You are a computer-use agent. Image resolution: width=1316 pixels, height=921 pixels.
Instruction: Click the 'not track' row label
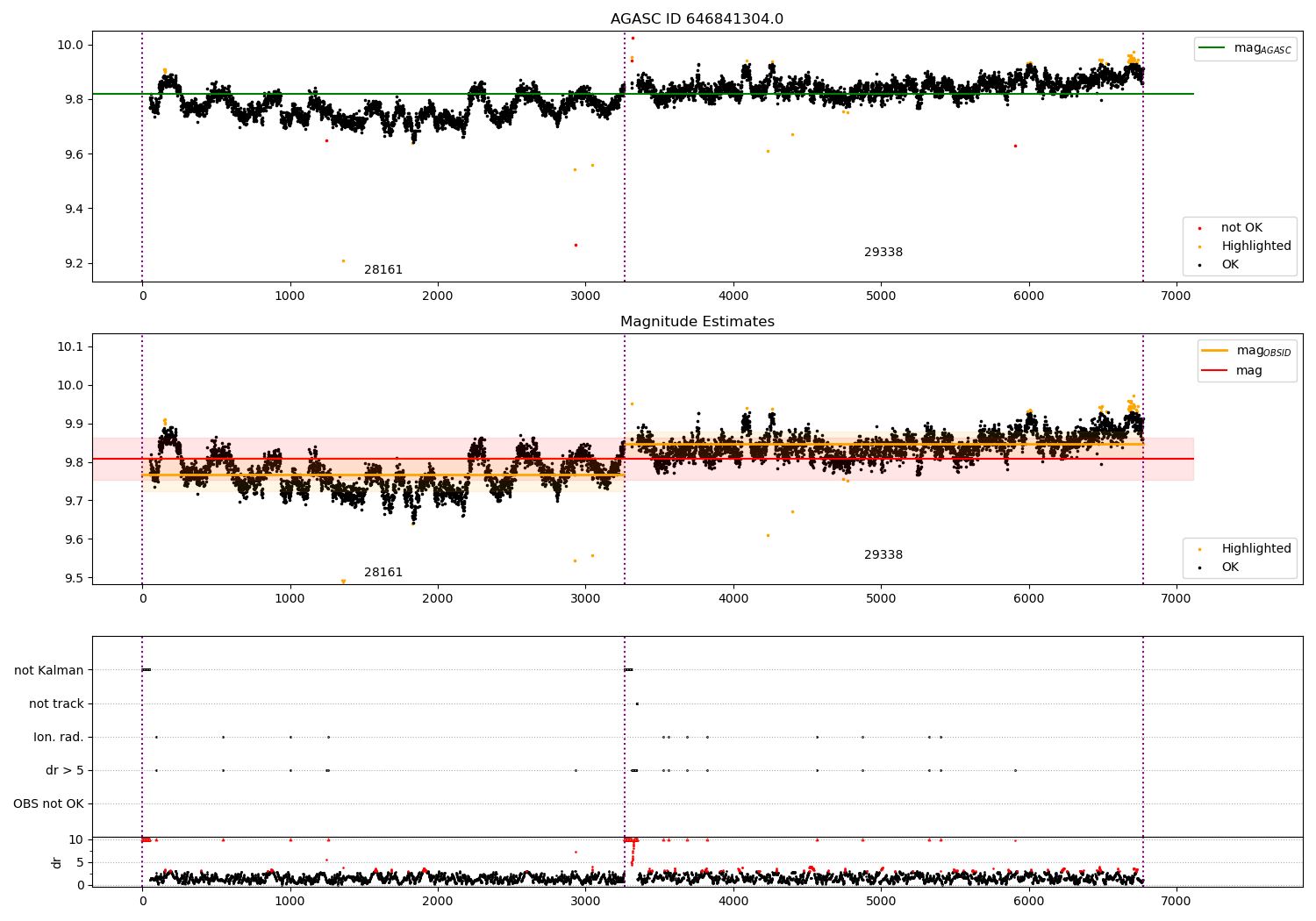click(x=56, y=703)
